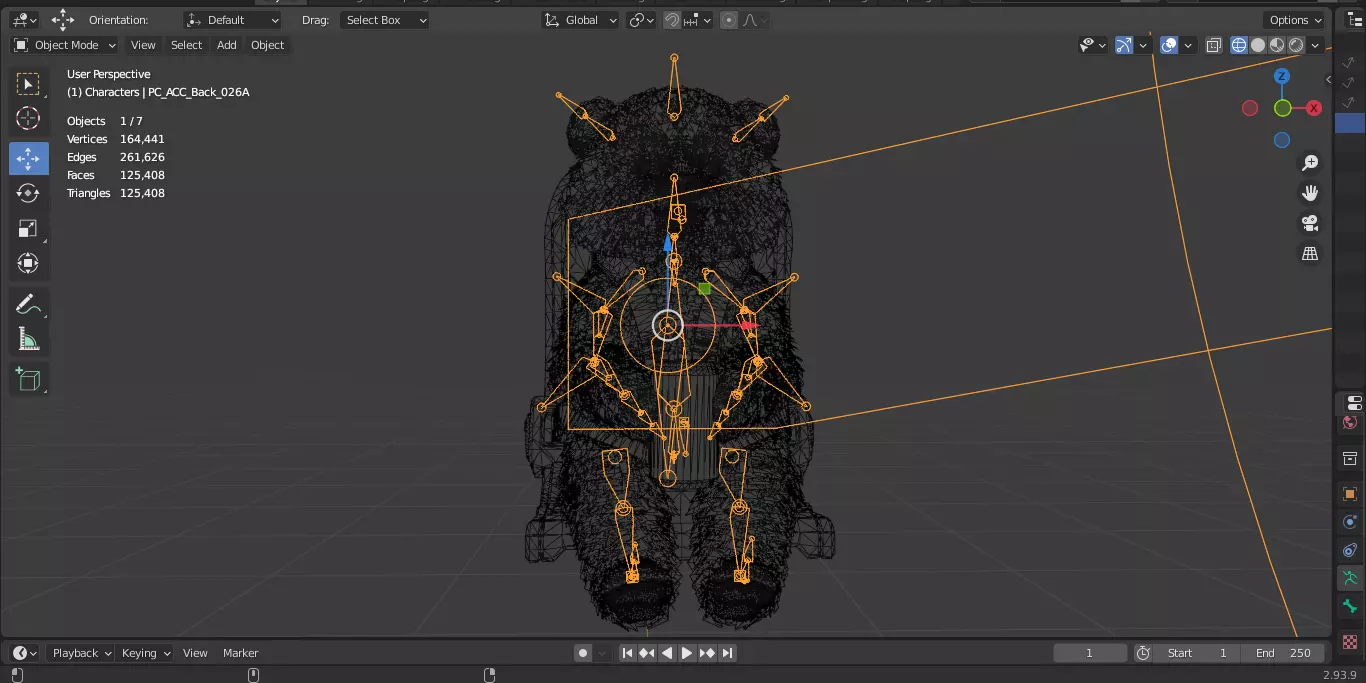Switch to Material Preview shading

point(1278,45)
